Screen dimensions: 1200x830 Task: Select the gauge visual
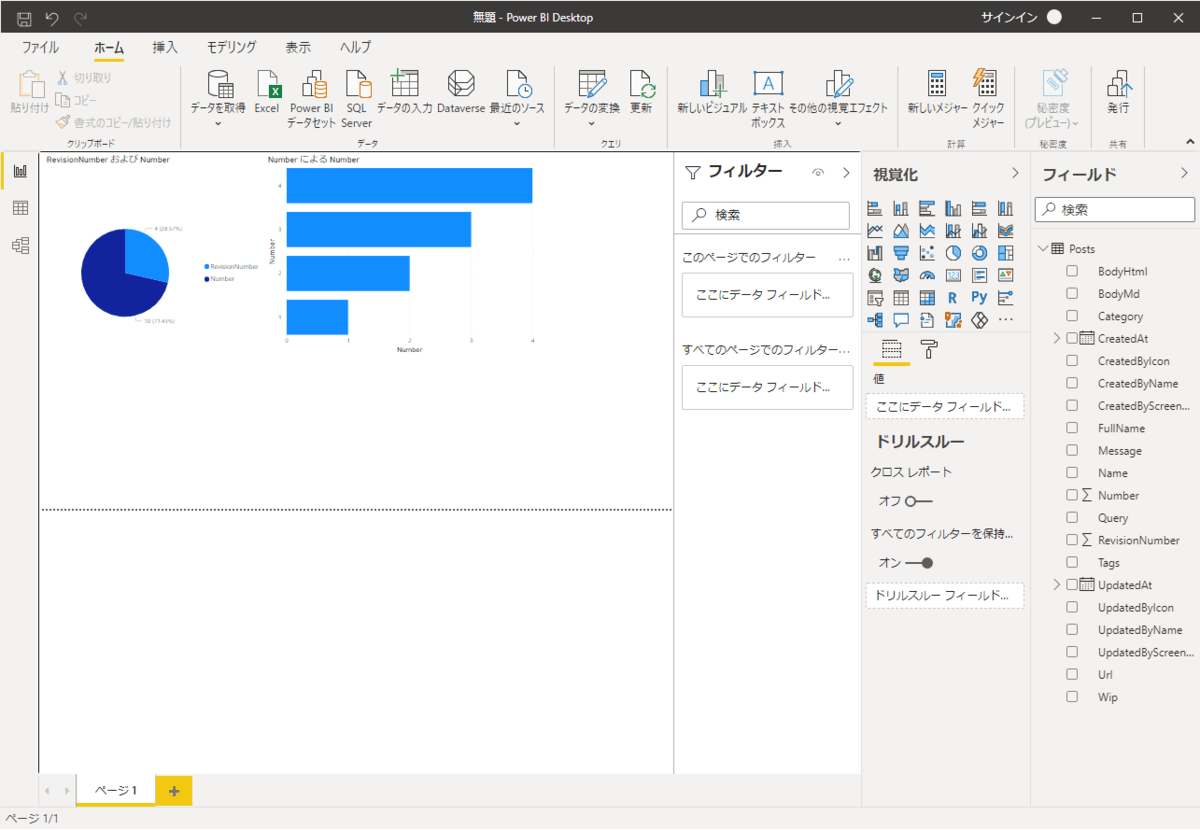point(927,275)
